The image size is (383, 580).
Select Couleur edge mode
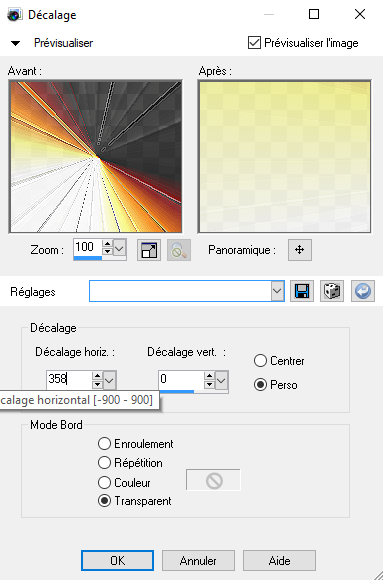(104, 482)
